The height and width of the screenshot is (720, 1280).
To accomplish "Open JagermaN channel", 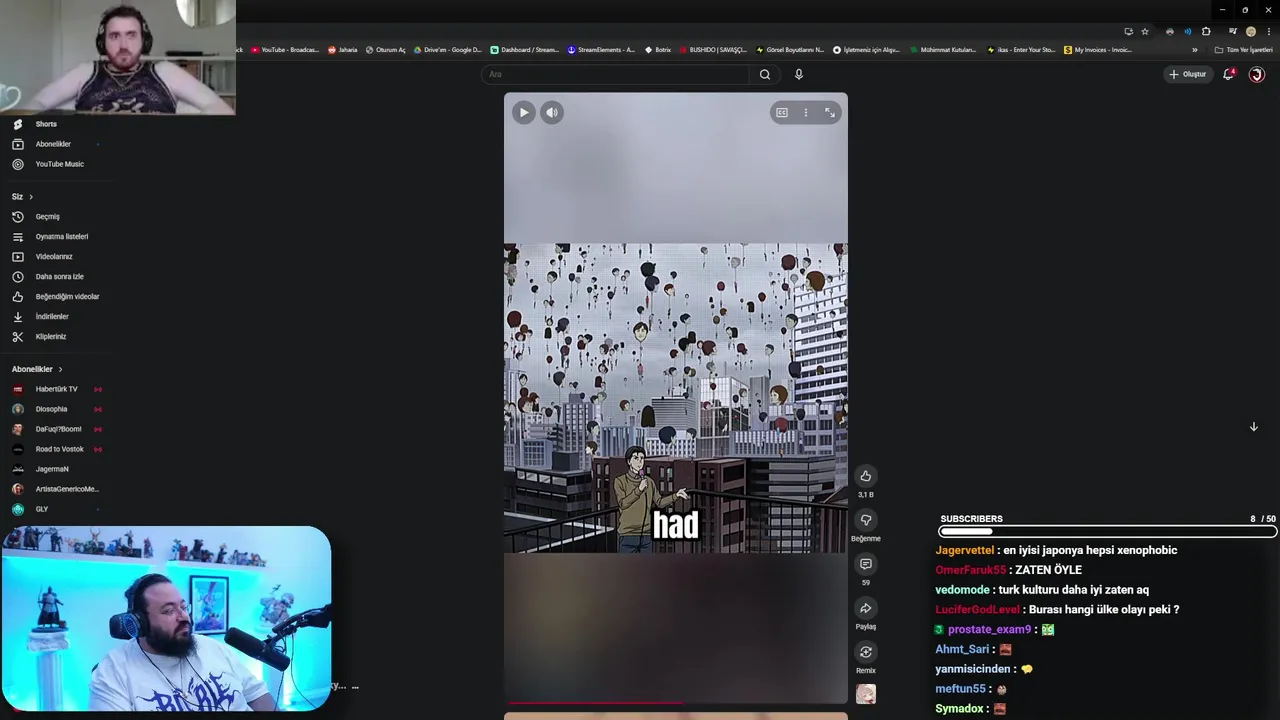I will click(52, 469).
